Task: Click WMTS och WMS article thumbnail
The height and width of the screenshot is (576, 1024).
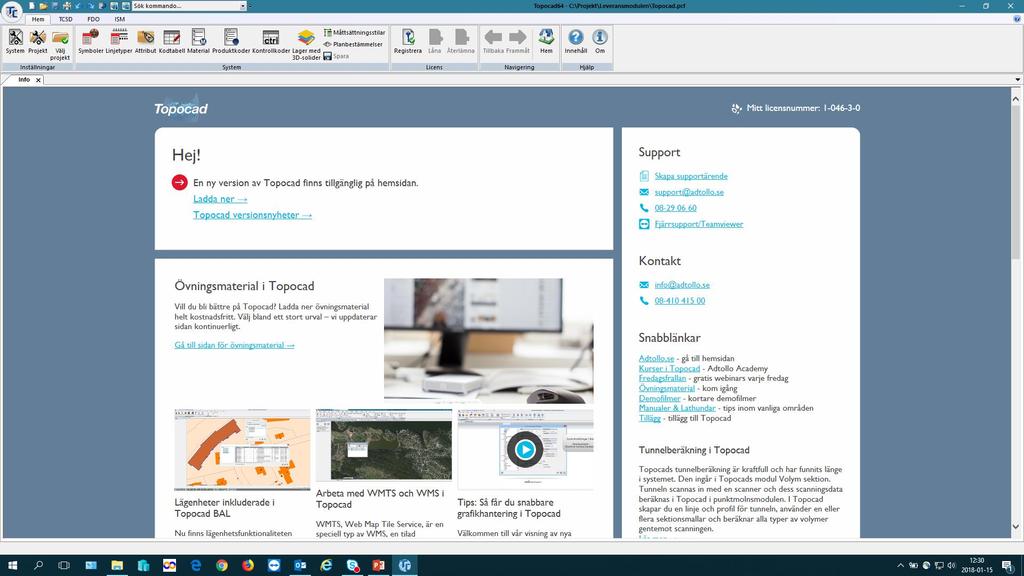Action: click(x=384, y=445)
